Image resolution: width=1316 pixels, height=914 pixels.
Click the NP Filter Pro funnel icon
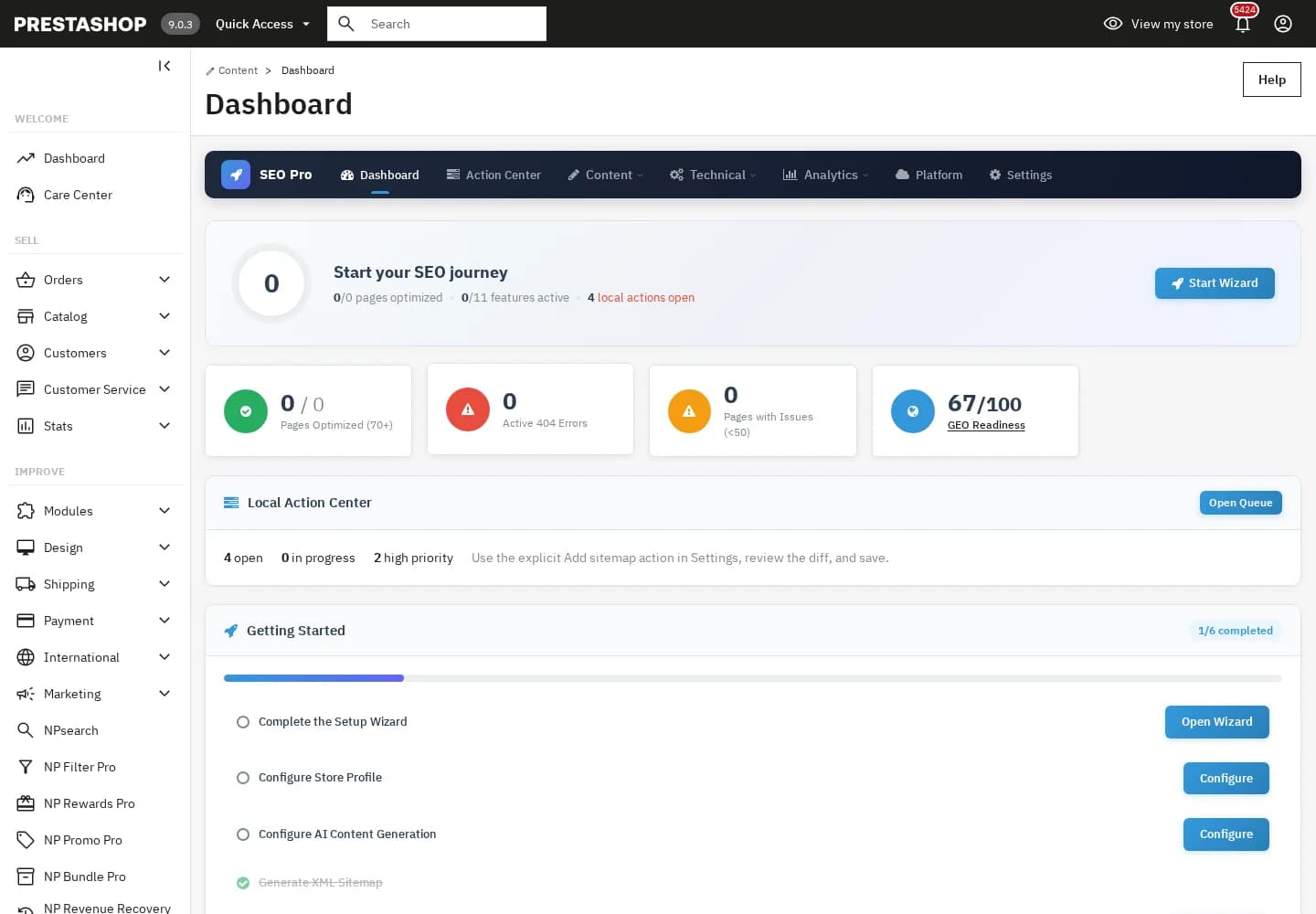click(26, 767)
